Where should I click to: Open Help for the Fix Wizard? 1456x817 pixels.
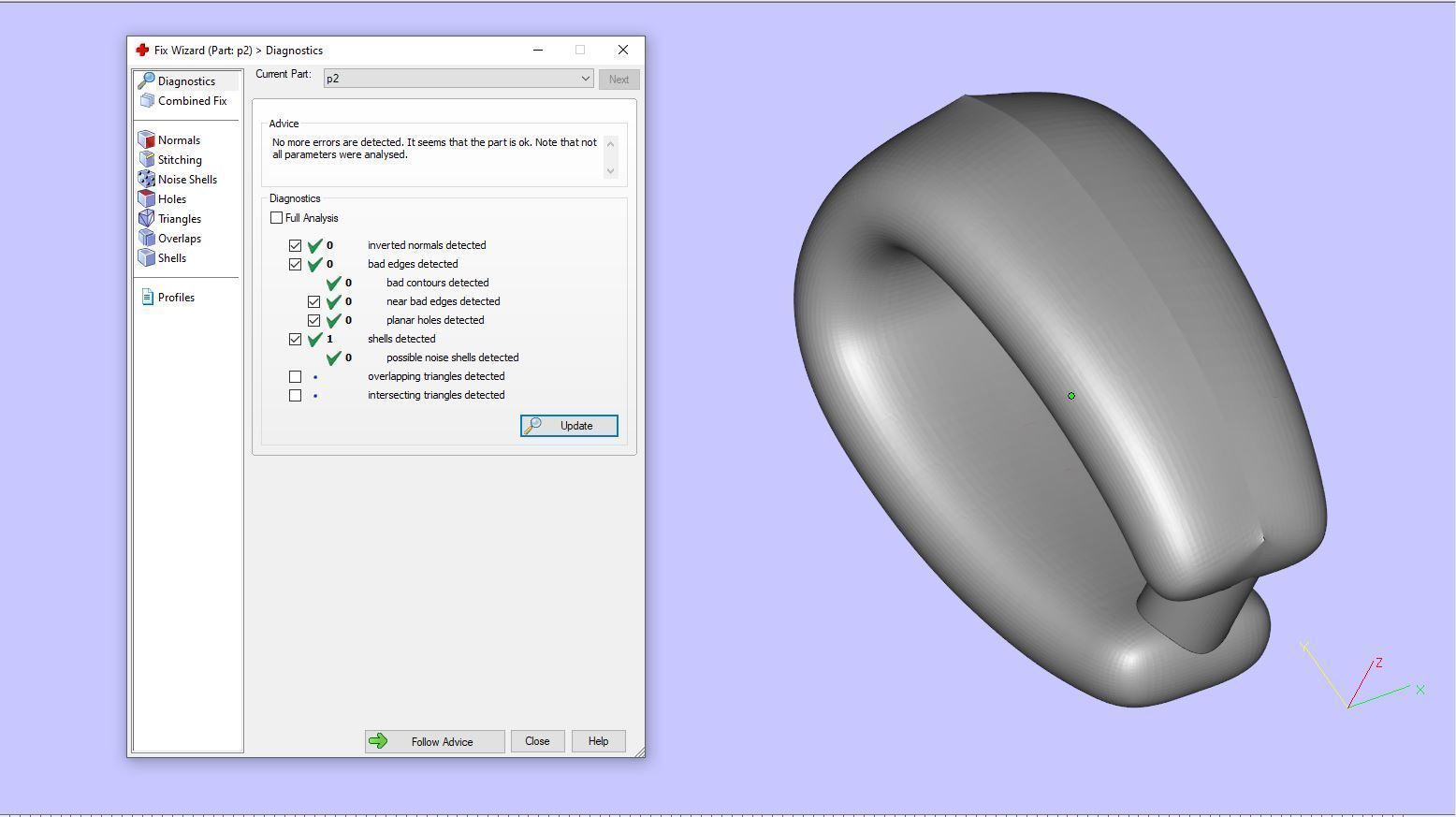pyautogui.click(x=598, y=741)
